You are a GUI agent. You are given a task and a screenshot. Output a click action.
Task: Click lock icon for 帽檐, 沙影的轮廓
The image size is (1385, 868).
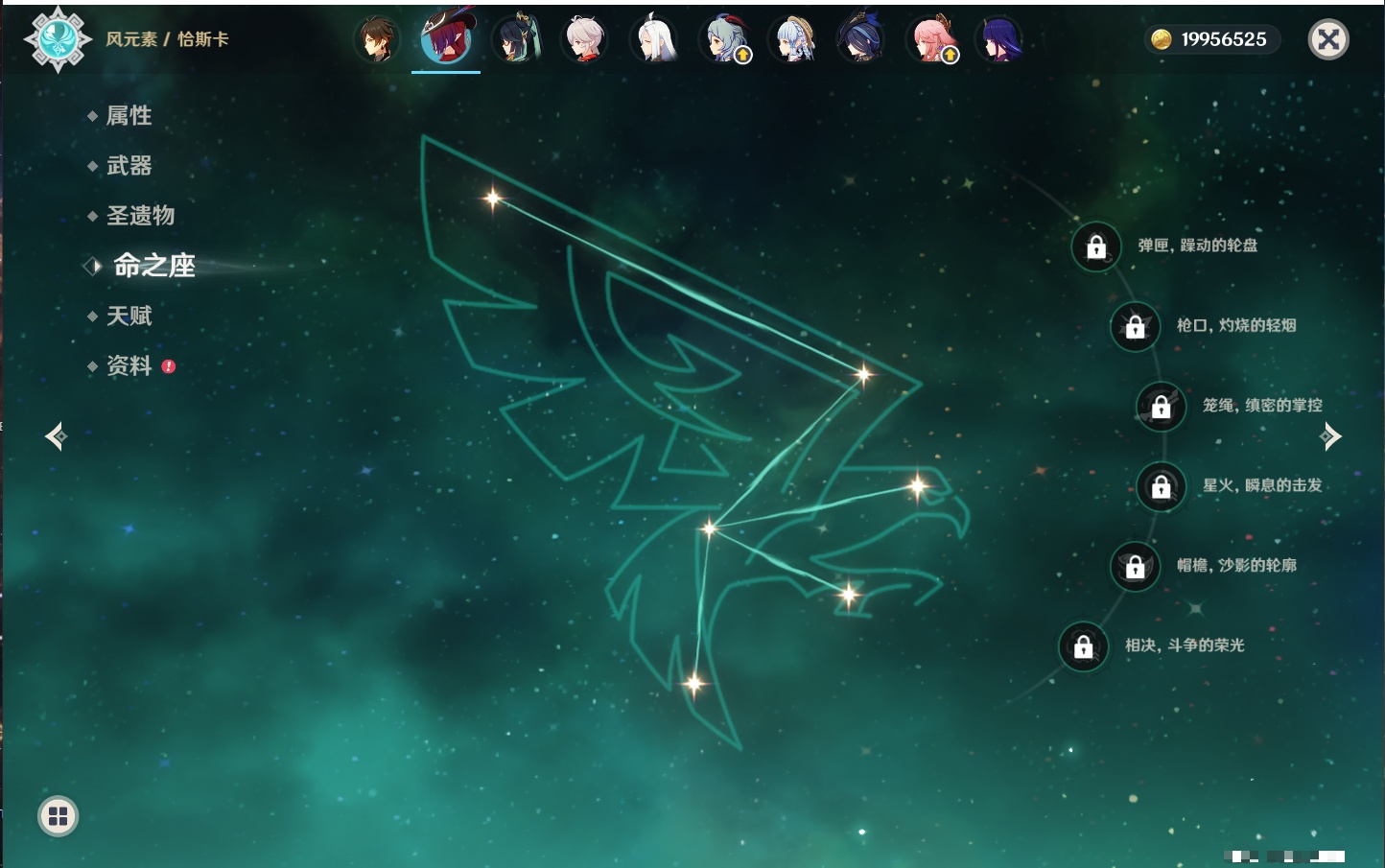[x=1136, y=567]
